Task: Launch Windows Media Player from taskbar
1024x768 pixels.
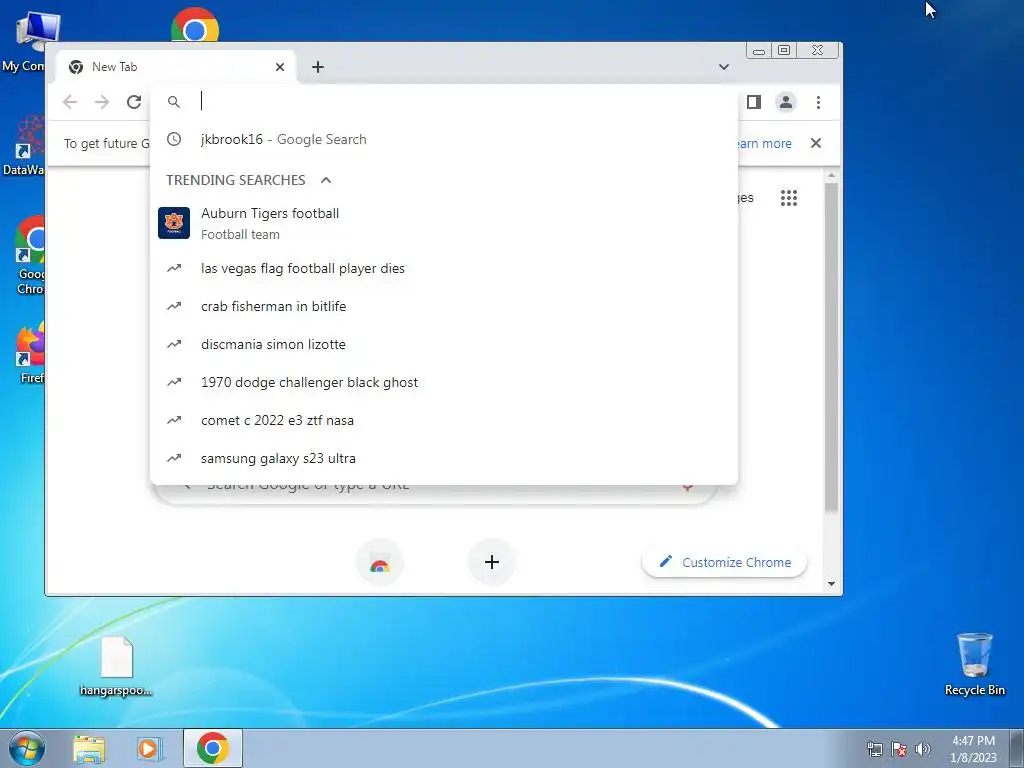Action: [x=150, y=749]
